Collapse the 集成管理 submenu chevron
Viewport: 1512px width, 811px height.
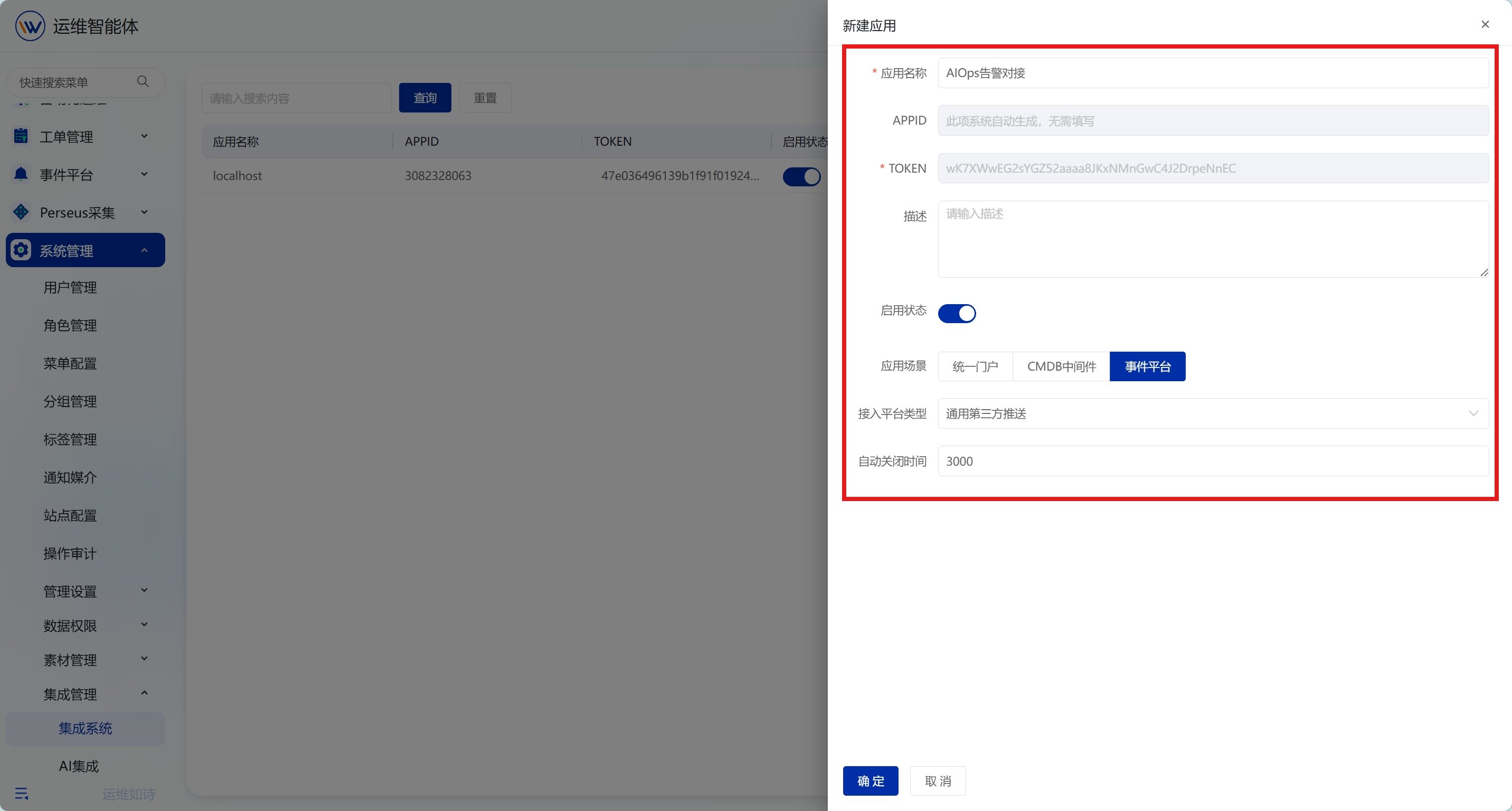[x=145, y=693]
